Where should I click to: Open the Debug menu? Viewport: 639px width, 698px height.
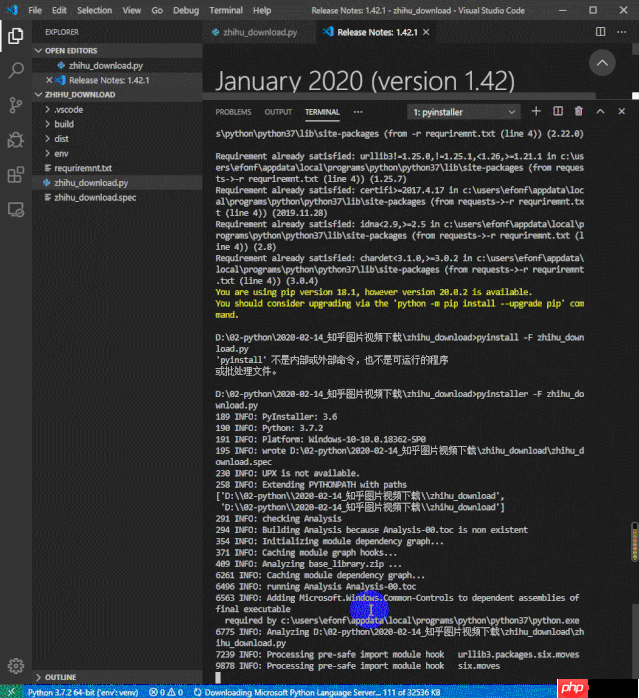point(186,10)
